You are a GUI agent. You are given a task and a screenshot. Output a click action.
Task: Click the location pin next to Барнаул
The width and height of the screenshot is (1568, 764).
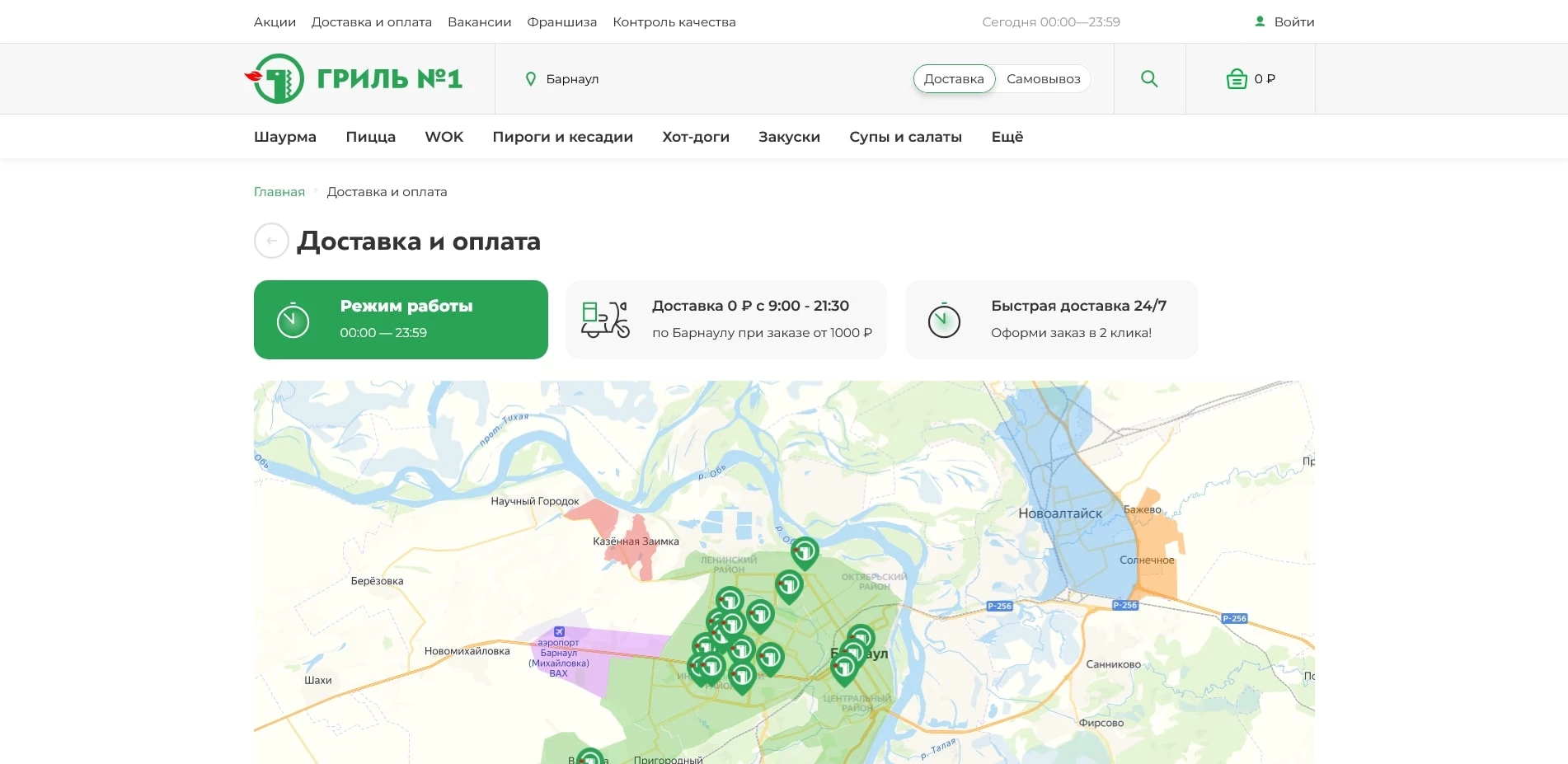click(x=530, y=78)
